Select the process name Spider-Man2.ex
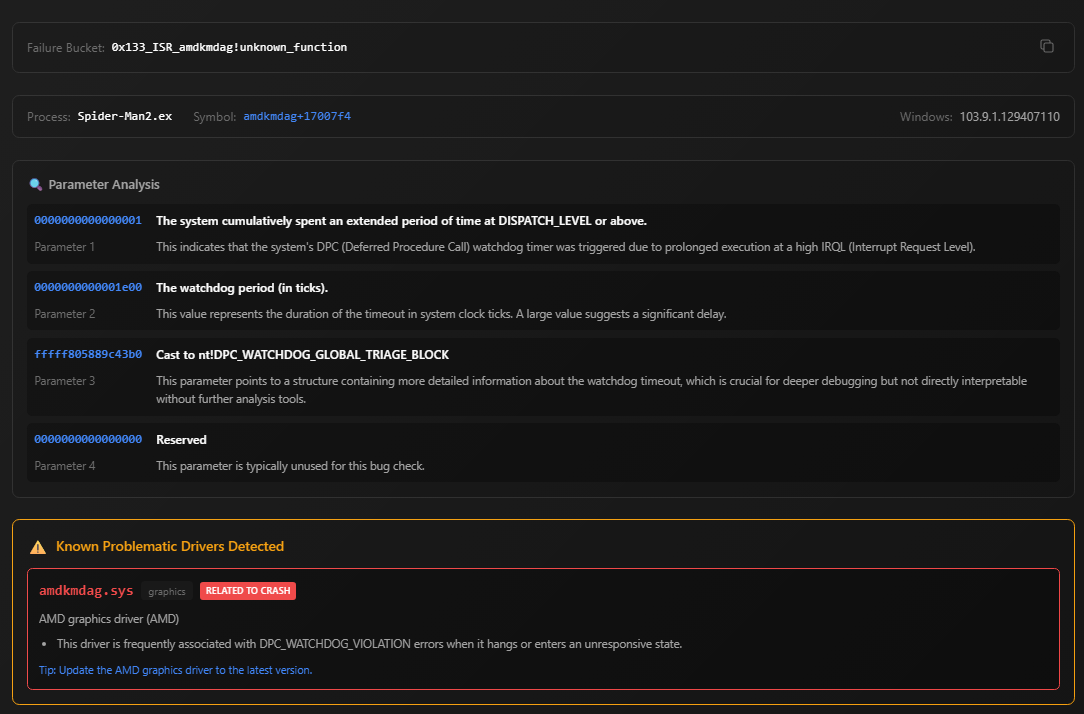The height and width of the screenshot is (714, 1084). coord(124,116)
